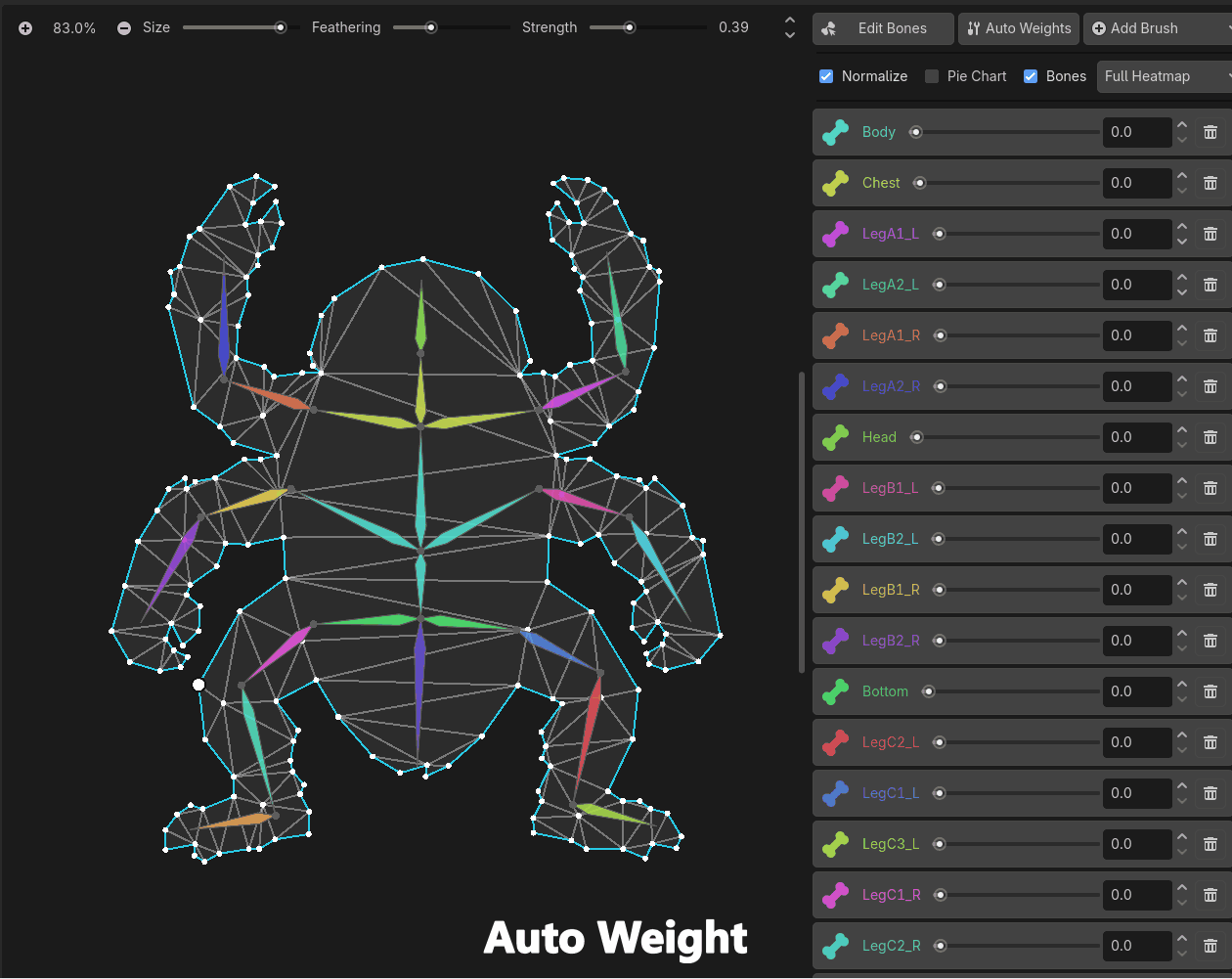The image size is (1232, 979).
Task: Delete the Body bone weight brush
Action: click(x=1210, y=132)
